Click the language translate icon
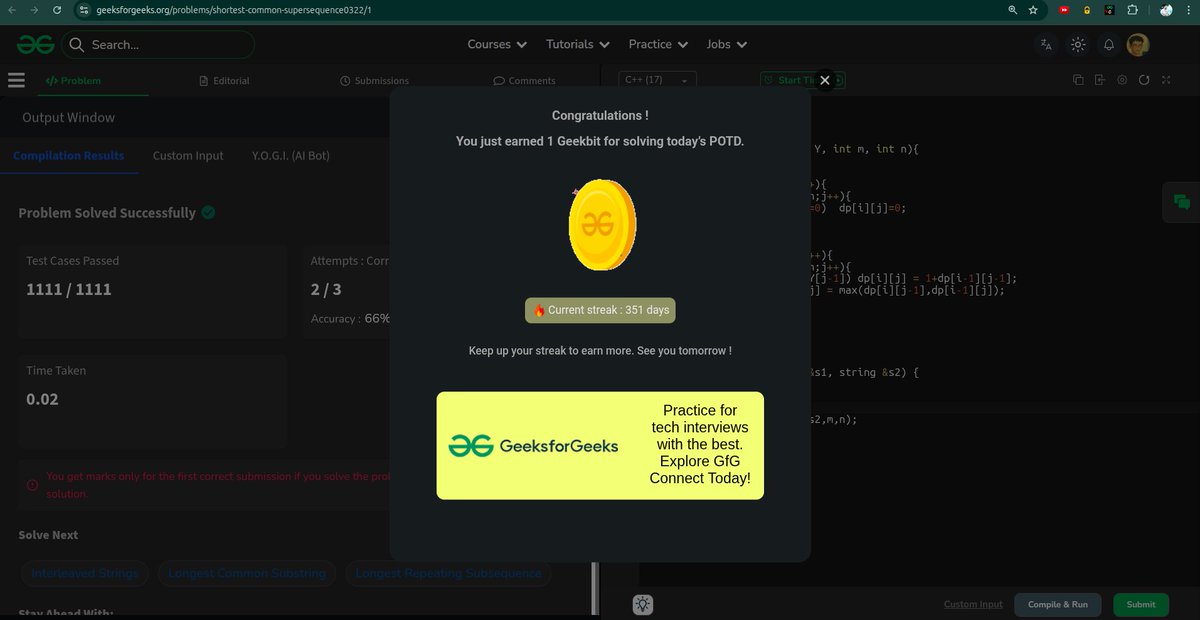 coord(1046,44)
